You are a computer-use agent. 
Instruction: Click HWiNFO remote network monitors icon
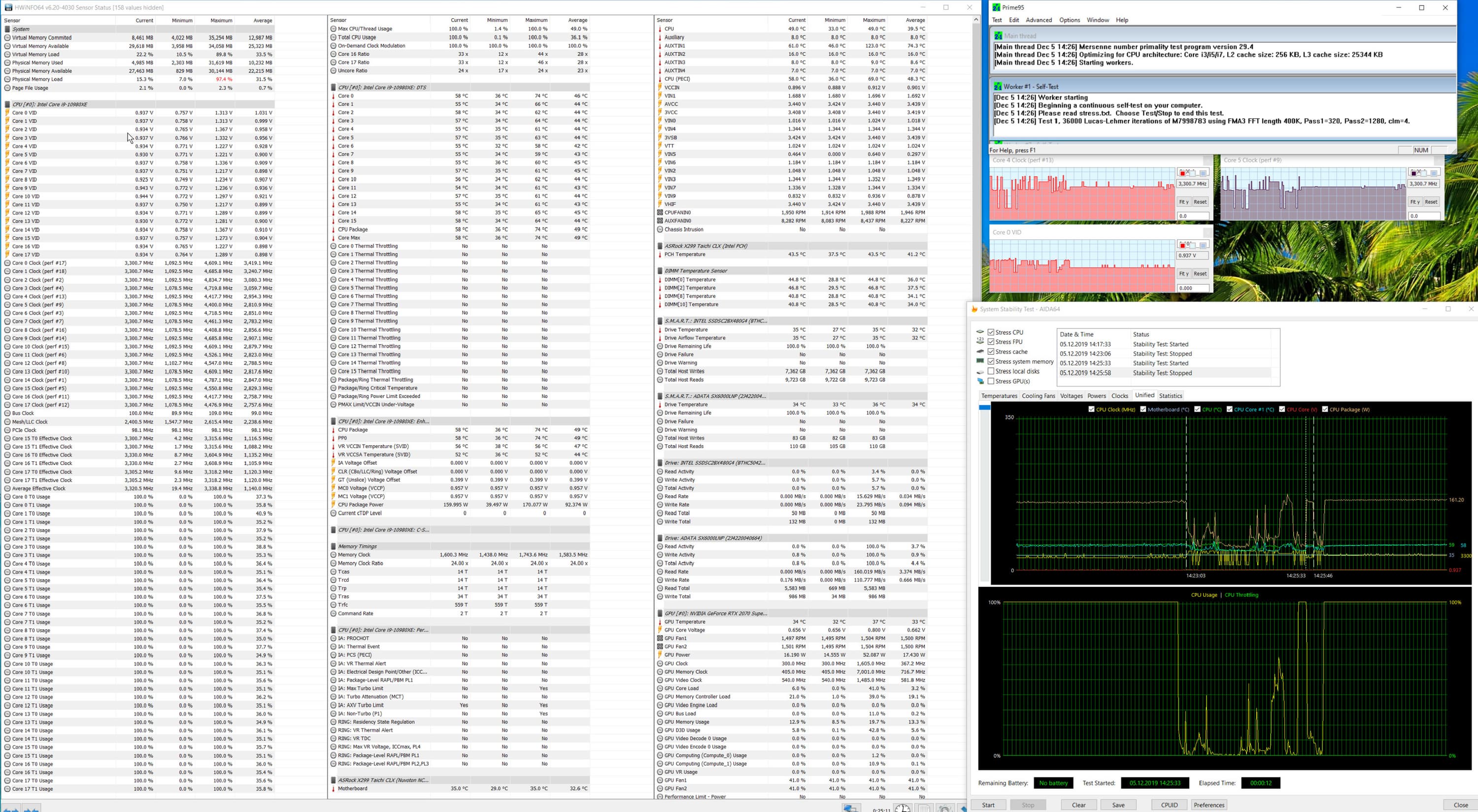tap(851, 809)
